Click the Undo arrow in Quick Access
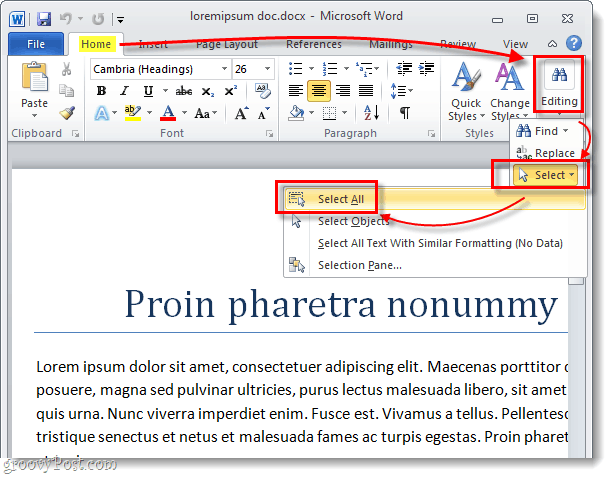613x478 pixels. (x=65, y=18)
